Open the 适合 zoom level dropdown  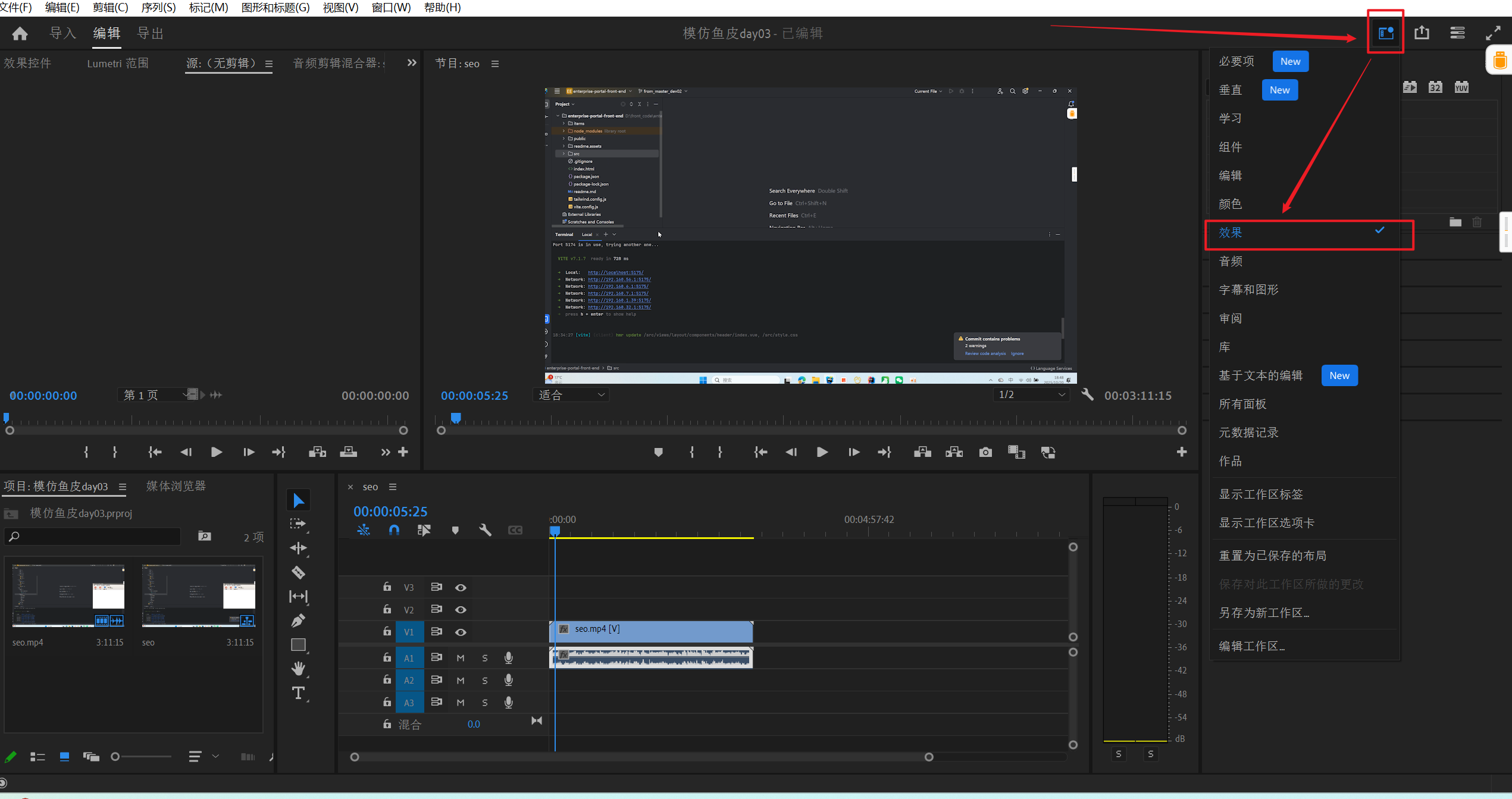point(571,395)
